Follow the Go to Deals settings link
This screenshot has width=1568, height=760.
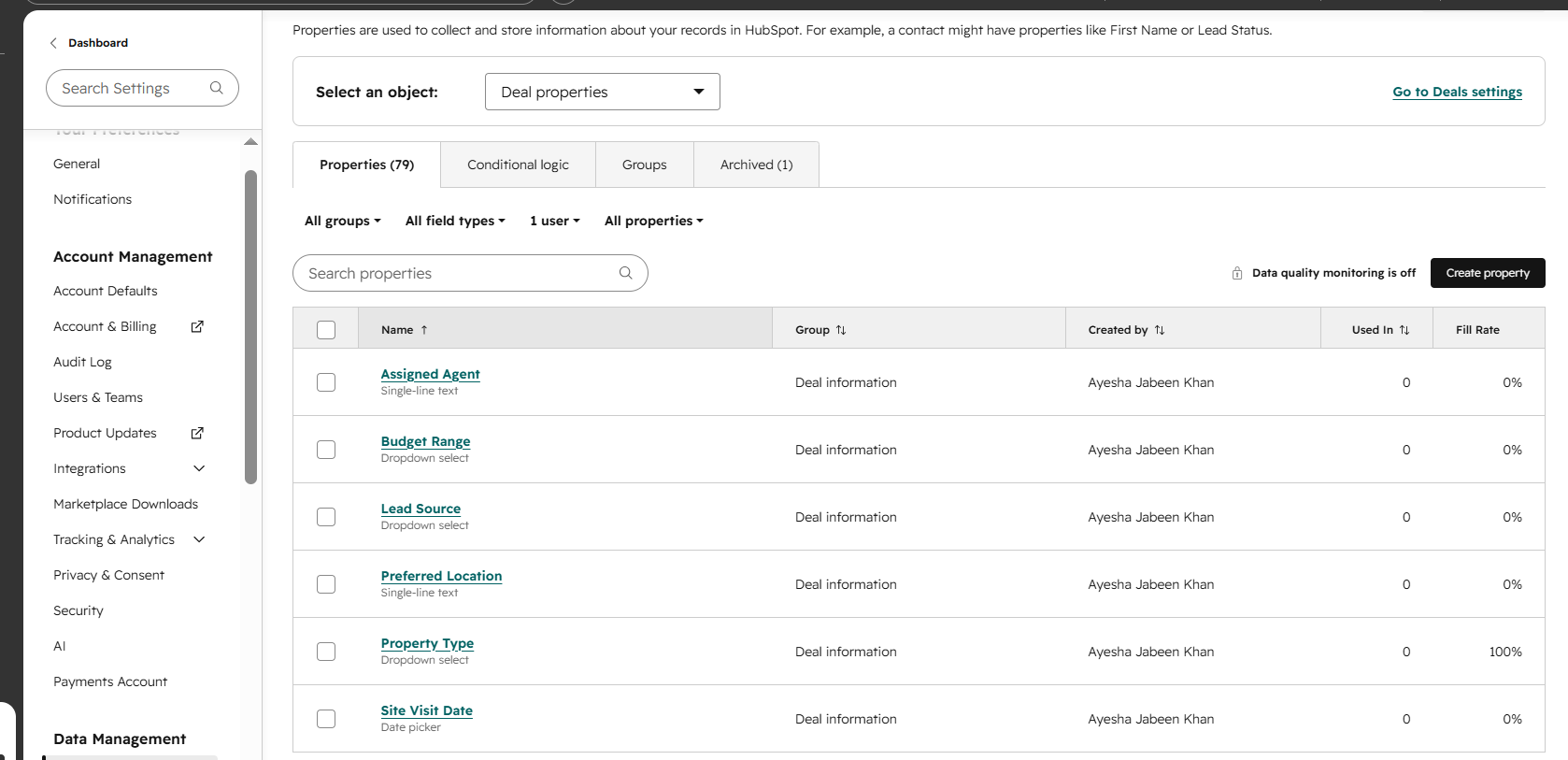1457,92
